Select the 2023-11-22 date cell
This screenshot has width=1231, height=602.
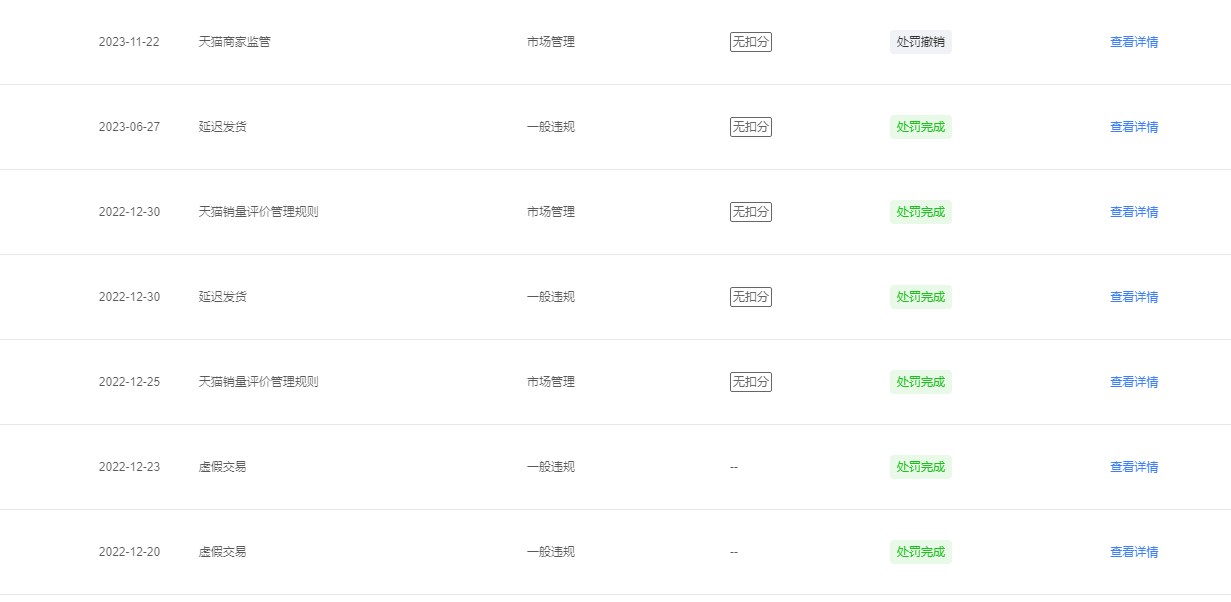click(x=129, y=42)
